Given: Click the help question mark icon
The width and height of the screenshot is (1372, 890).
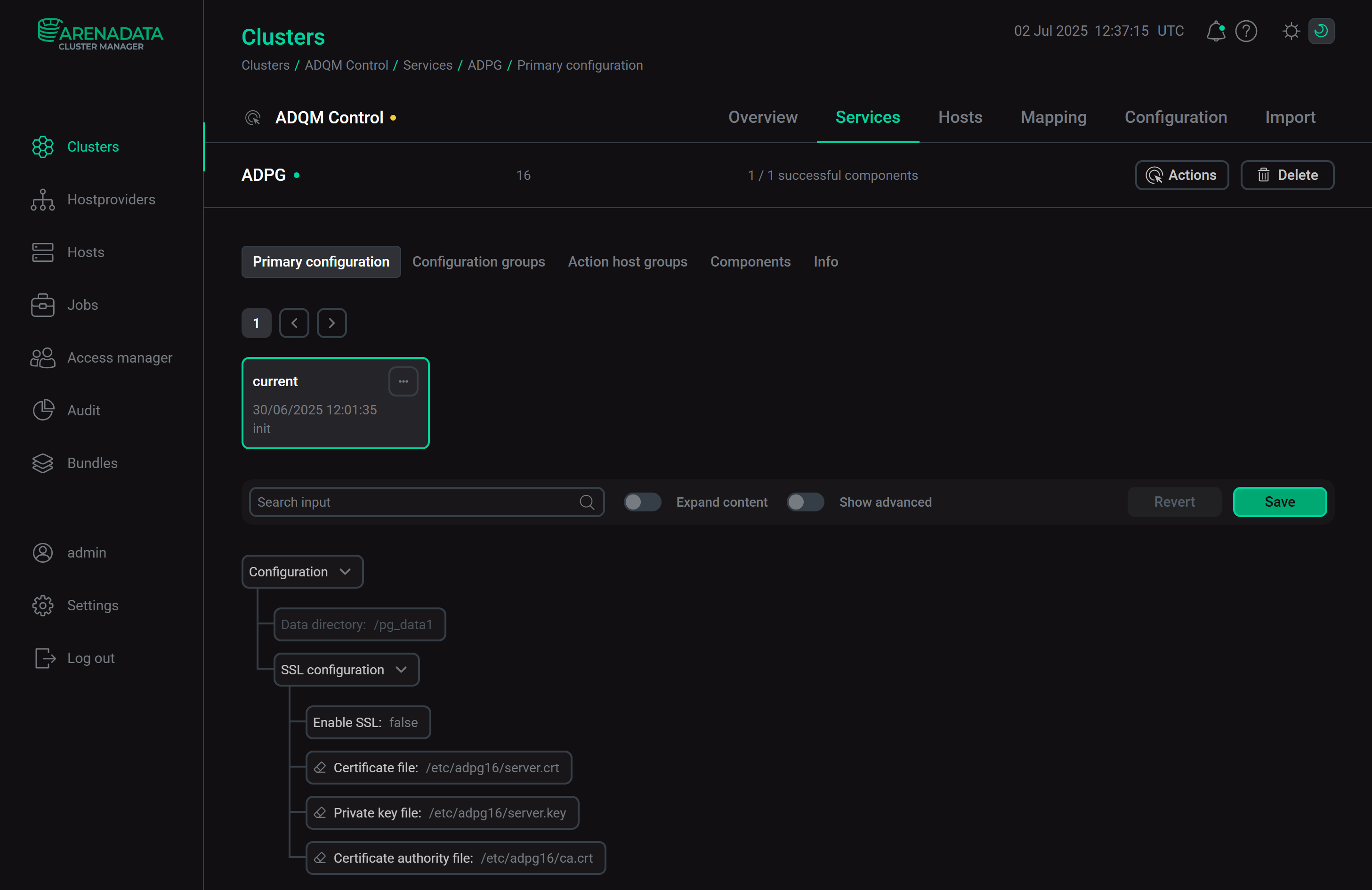Looking at the screenshot, I should point(1246,31).
